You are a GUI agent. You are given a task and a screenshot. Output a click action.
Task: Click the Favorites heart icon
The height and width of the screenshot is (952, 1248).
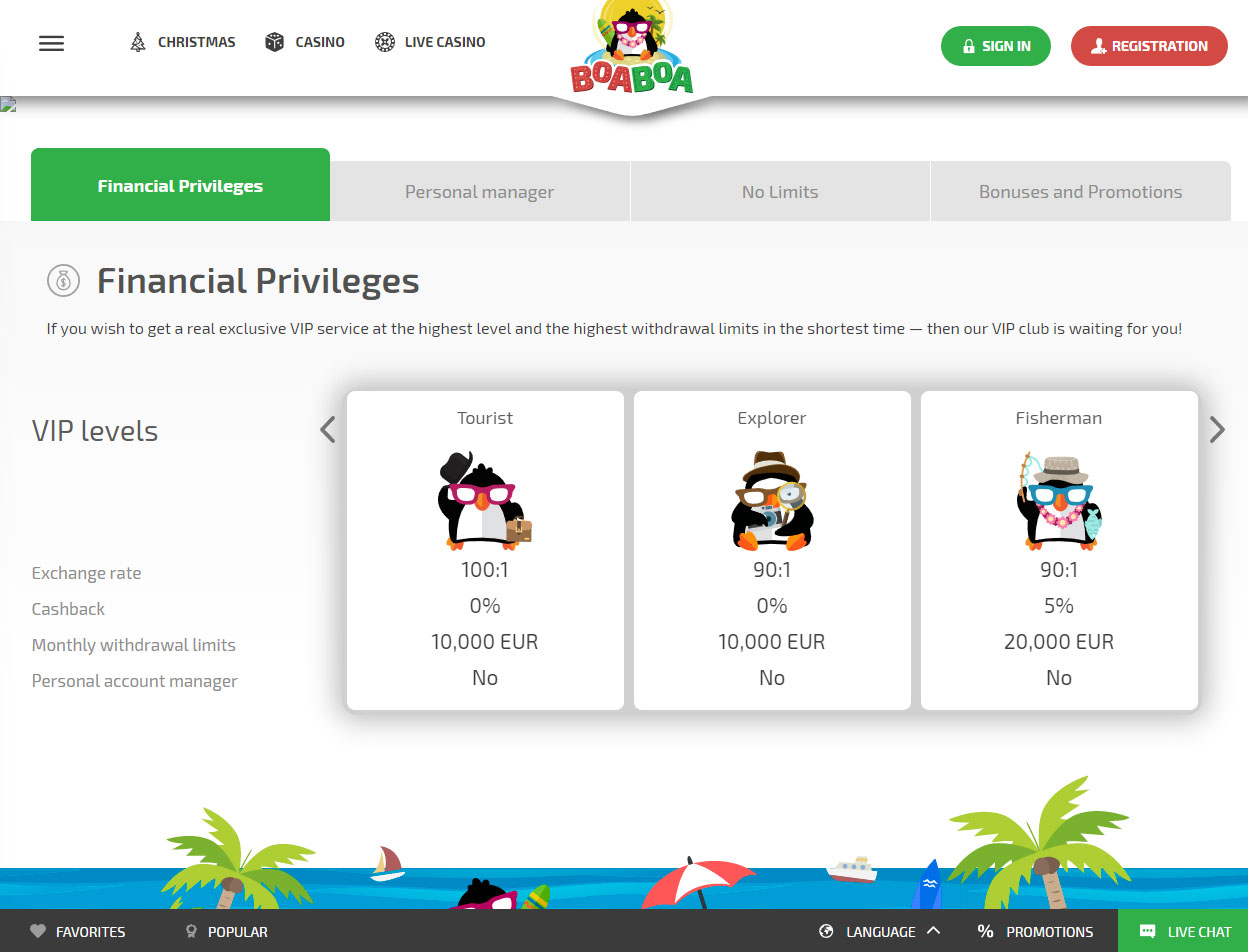pos(38,931)
